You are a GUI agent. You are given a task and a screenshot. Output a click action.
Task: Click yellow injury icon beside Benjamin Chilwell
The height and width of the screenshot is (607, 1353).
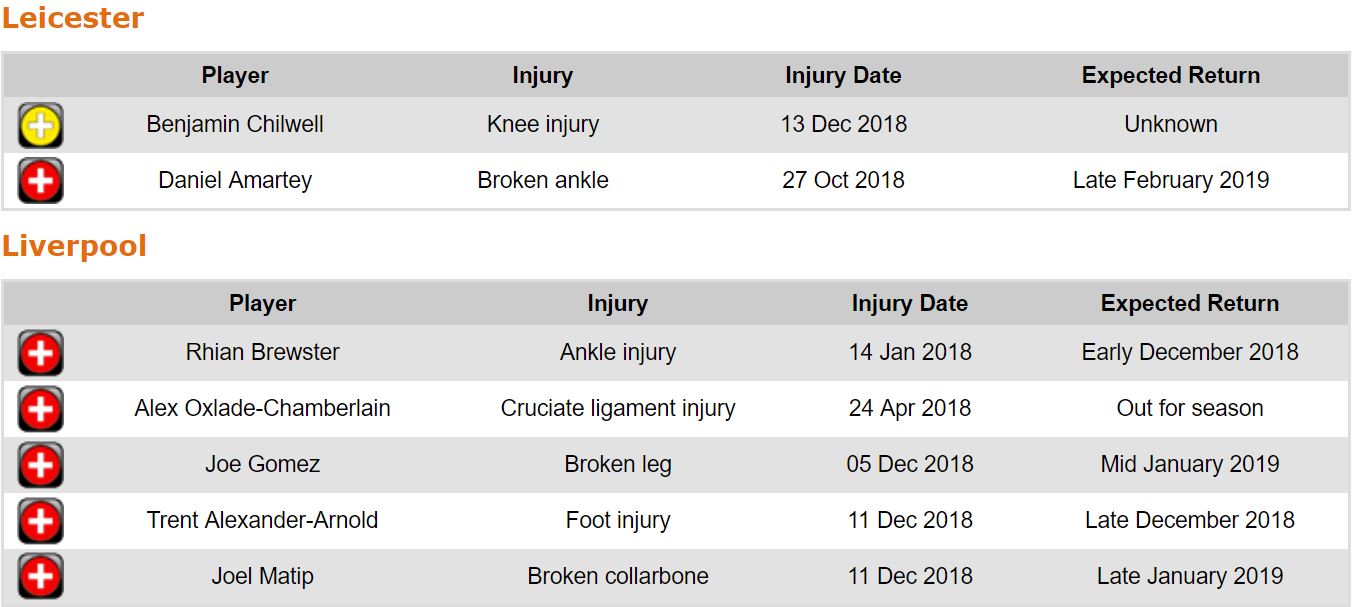(x=40, y=125)
